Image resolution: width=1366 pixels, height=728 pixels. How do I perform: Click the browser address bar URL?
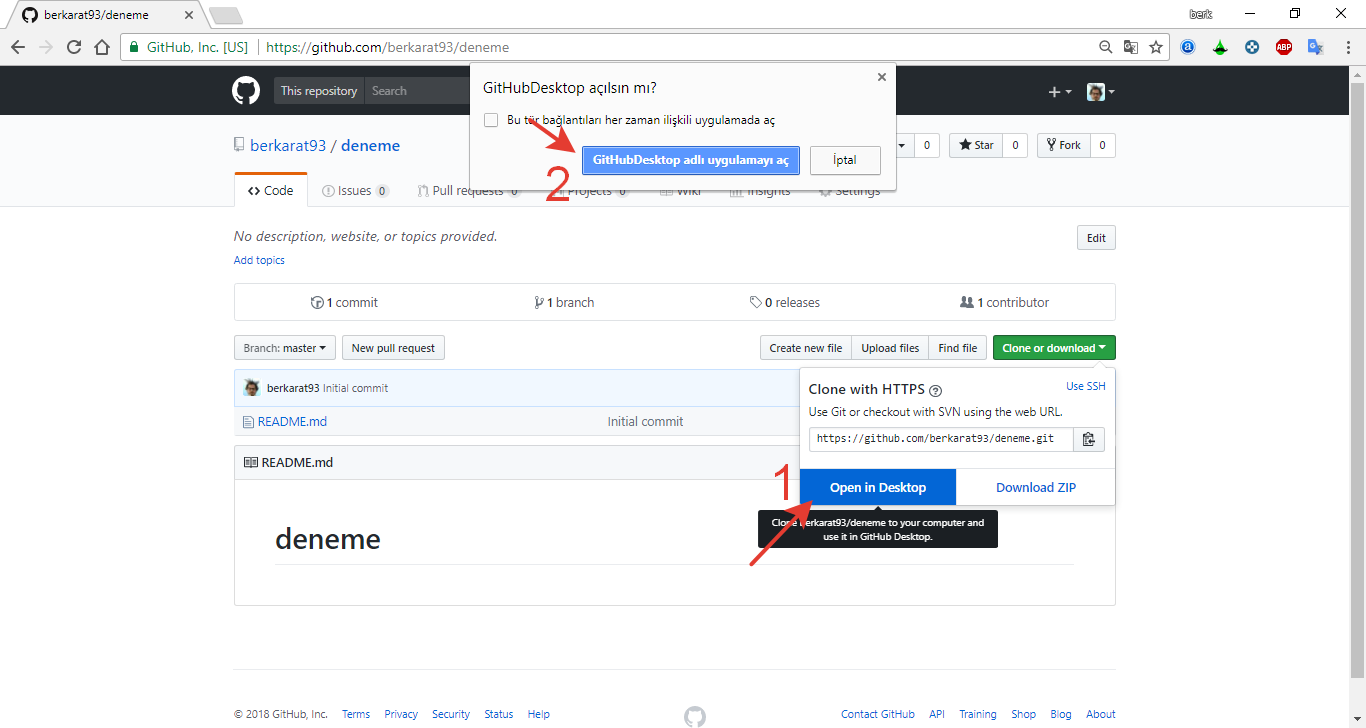(x=388, y=47)
